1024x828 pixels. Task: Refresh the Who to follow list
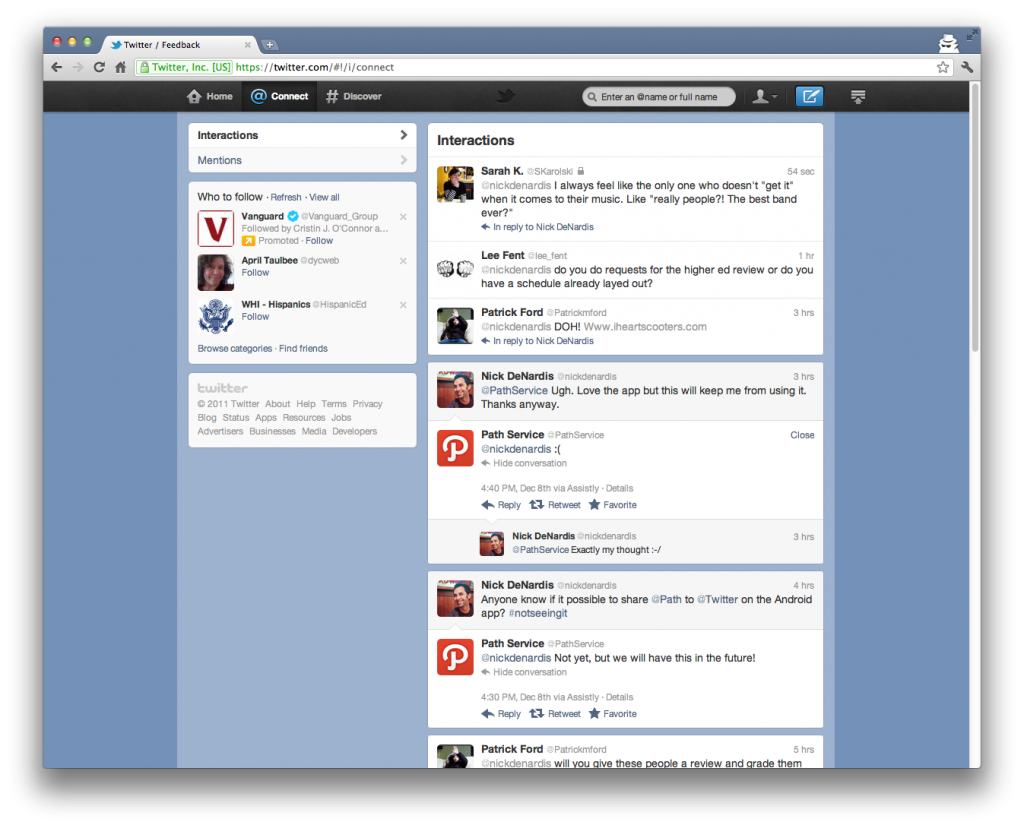click(x=286, y=197)
